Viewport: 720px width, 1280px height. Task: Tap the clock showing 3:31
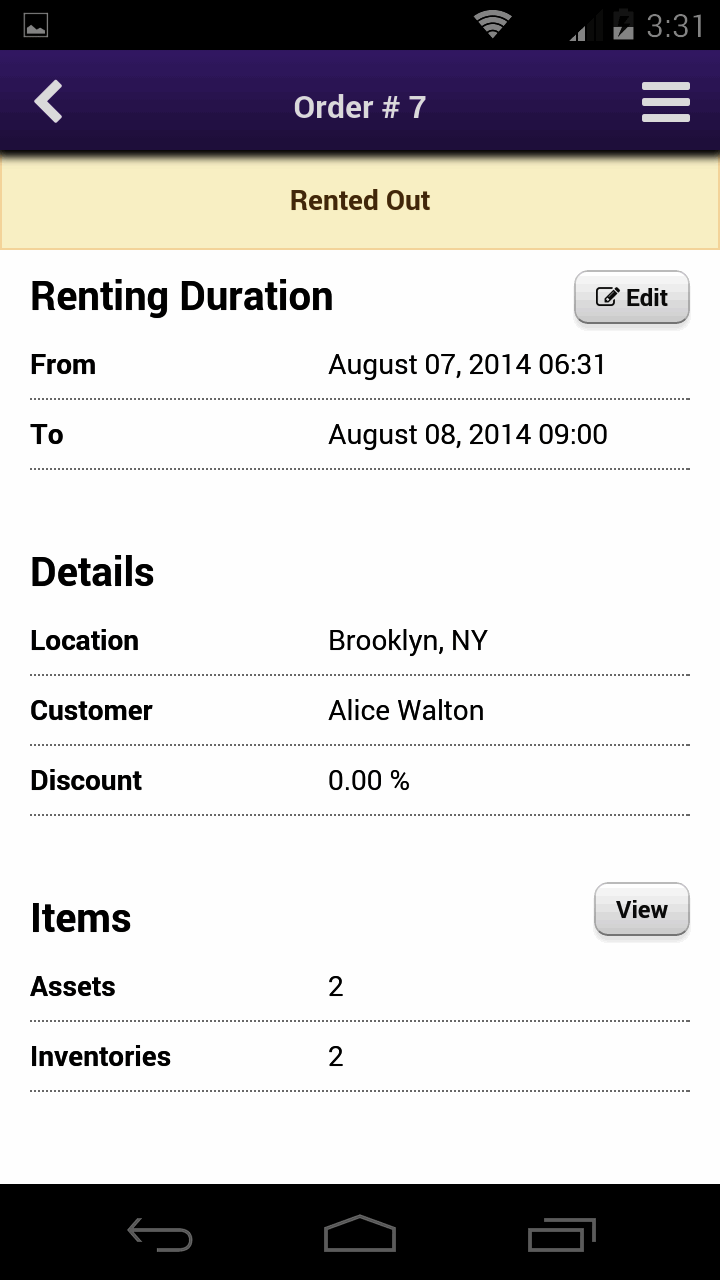675,26
